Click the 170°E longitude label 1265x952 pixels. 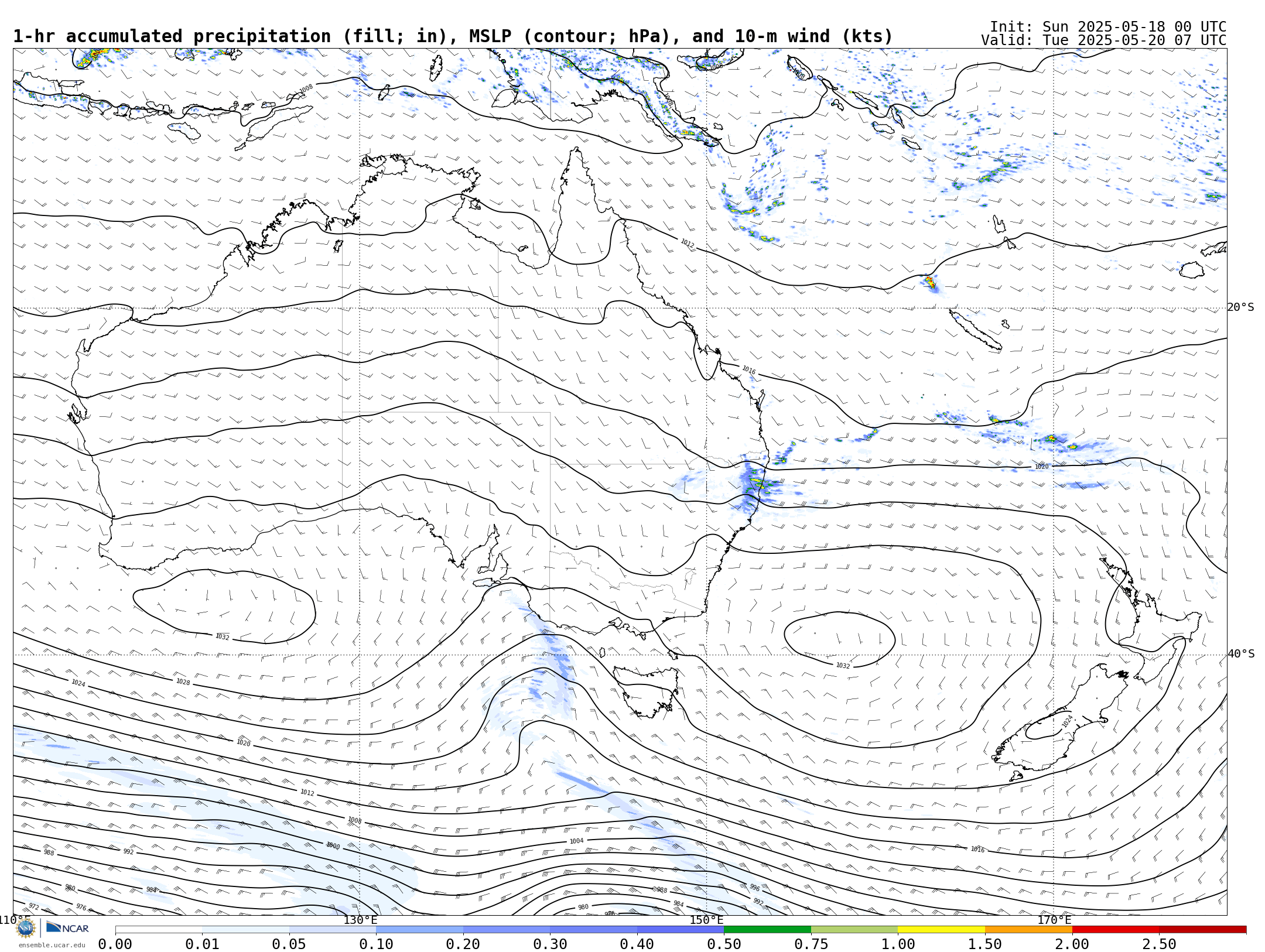(x=1054, y=920)
